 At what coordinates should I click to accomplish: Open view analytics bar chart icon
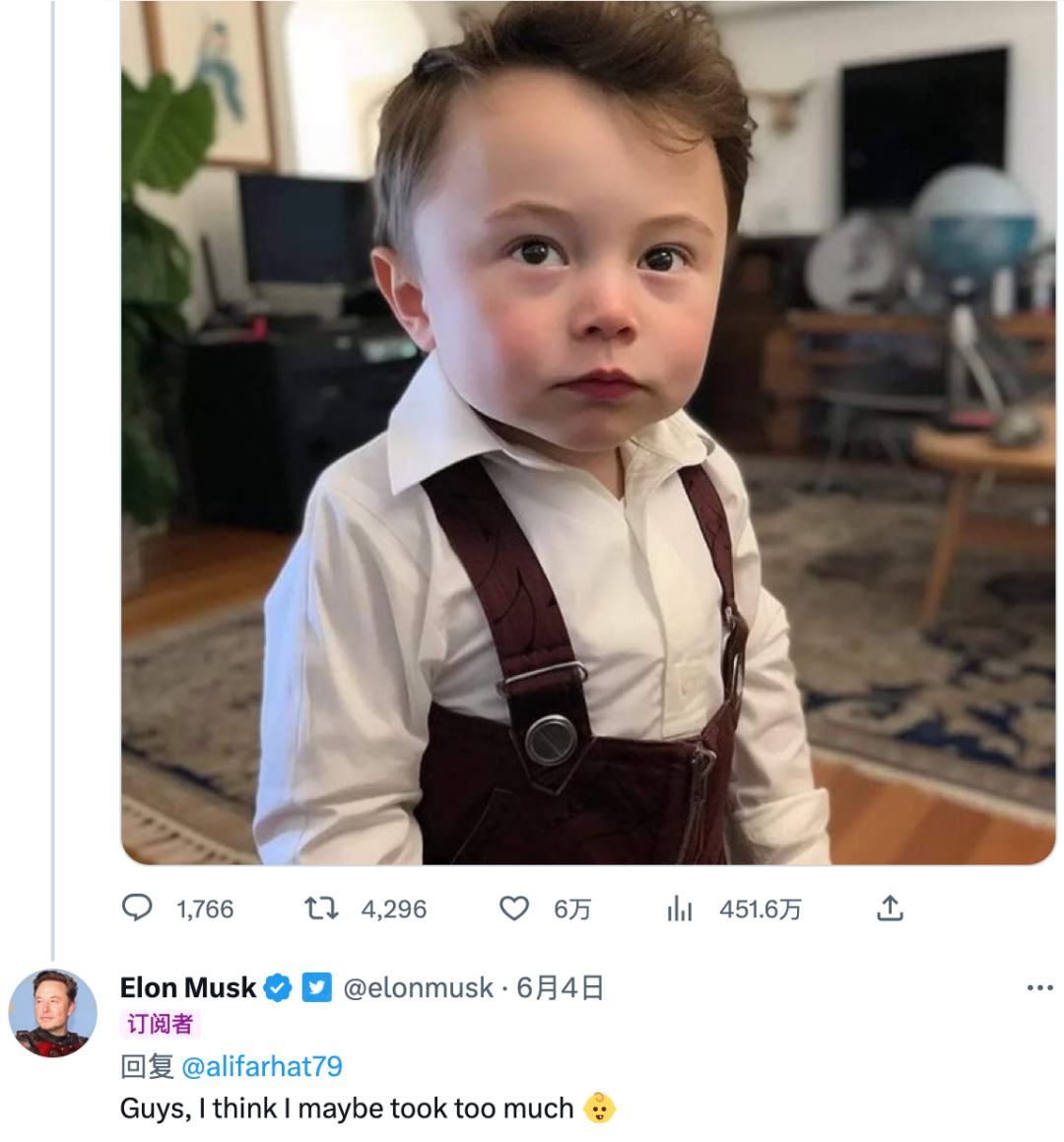pos(680,908)
